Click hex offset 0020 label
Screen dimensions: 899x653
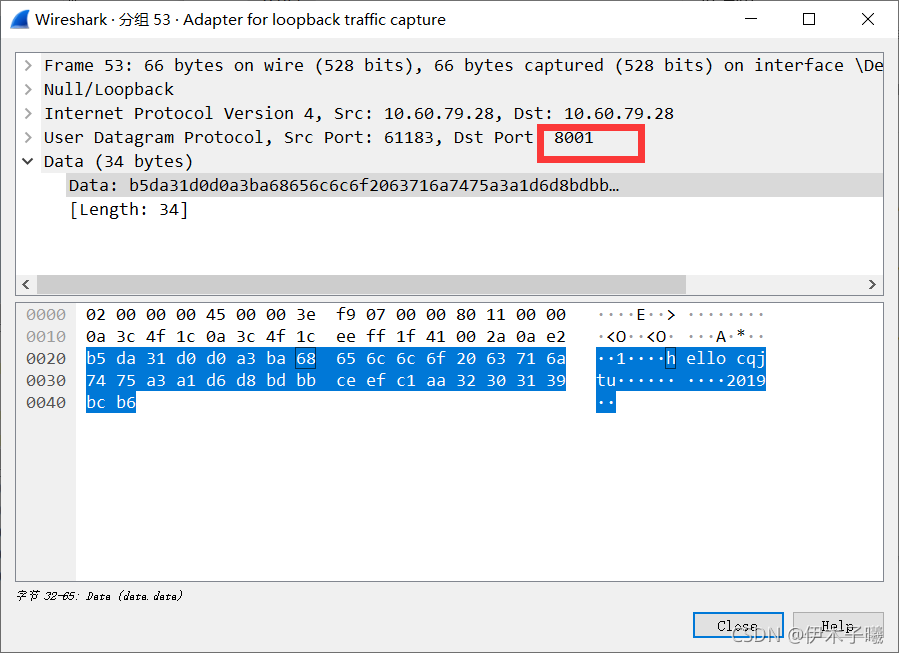[46, 359]
